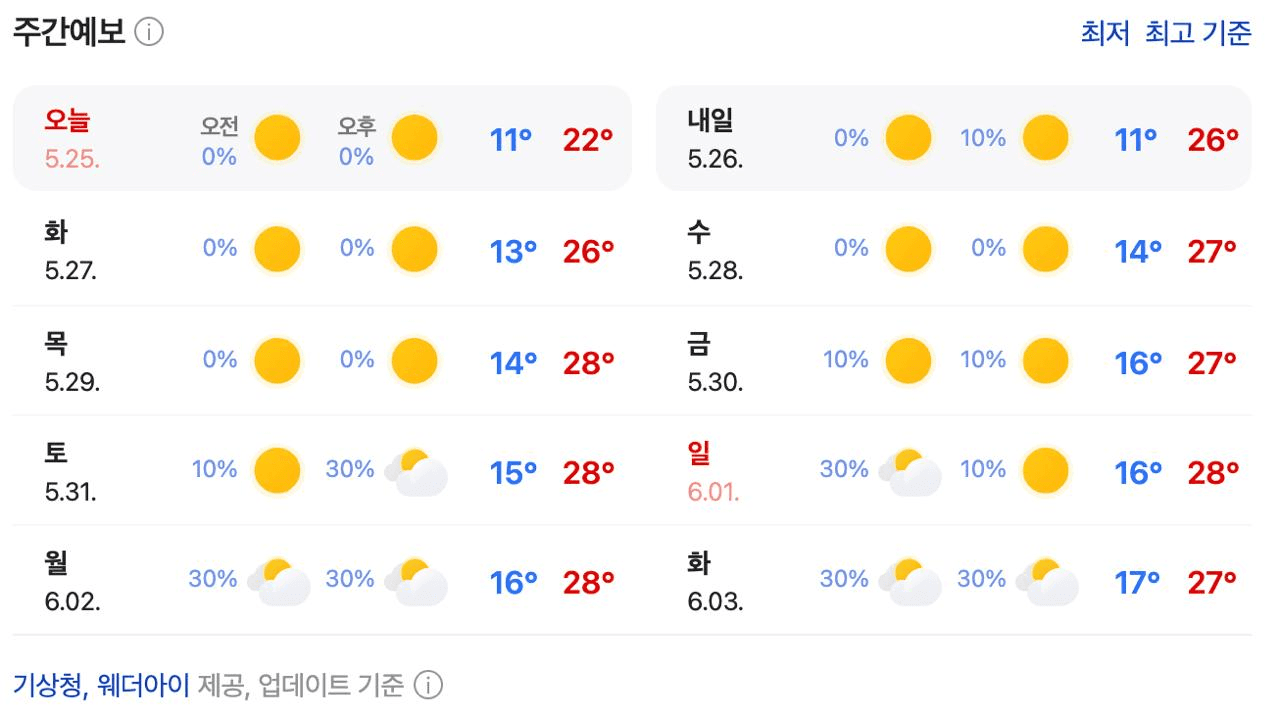This screenshot has width=1280, height=719.
Task: Click Saturday 5.31 afternoon partly cloudy icon
Action: pyautogui.click(x=415, y=472)
